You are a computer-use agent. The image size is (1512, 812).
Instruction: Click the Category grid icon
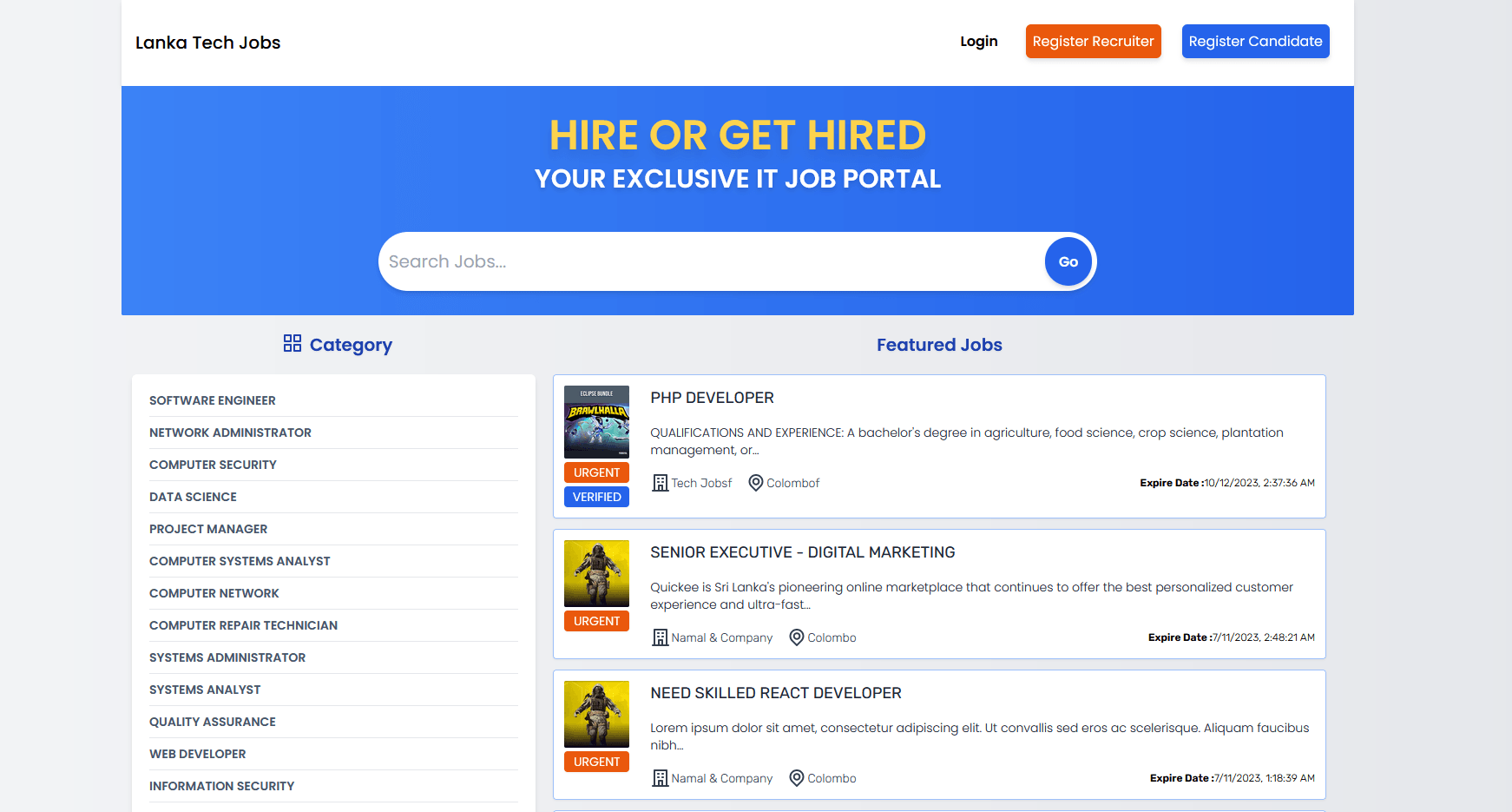(x=293, y=344)
